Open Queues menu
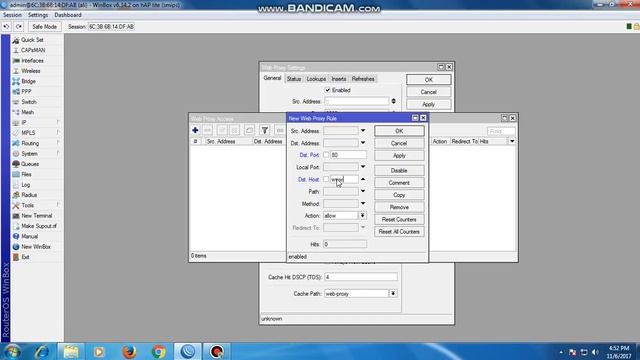The width and height of the screenshot is (640, 360). coord(30,164)
